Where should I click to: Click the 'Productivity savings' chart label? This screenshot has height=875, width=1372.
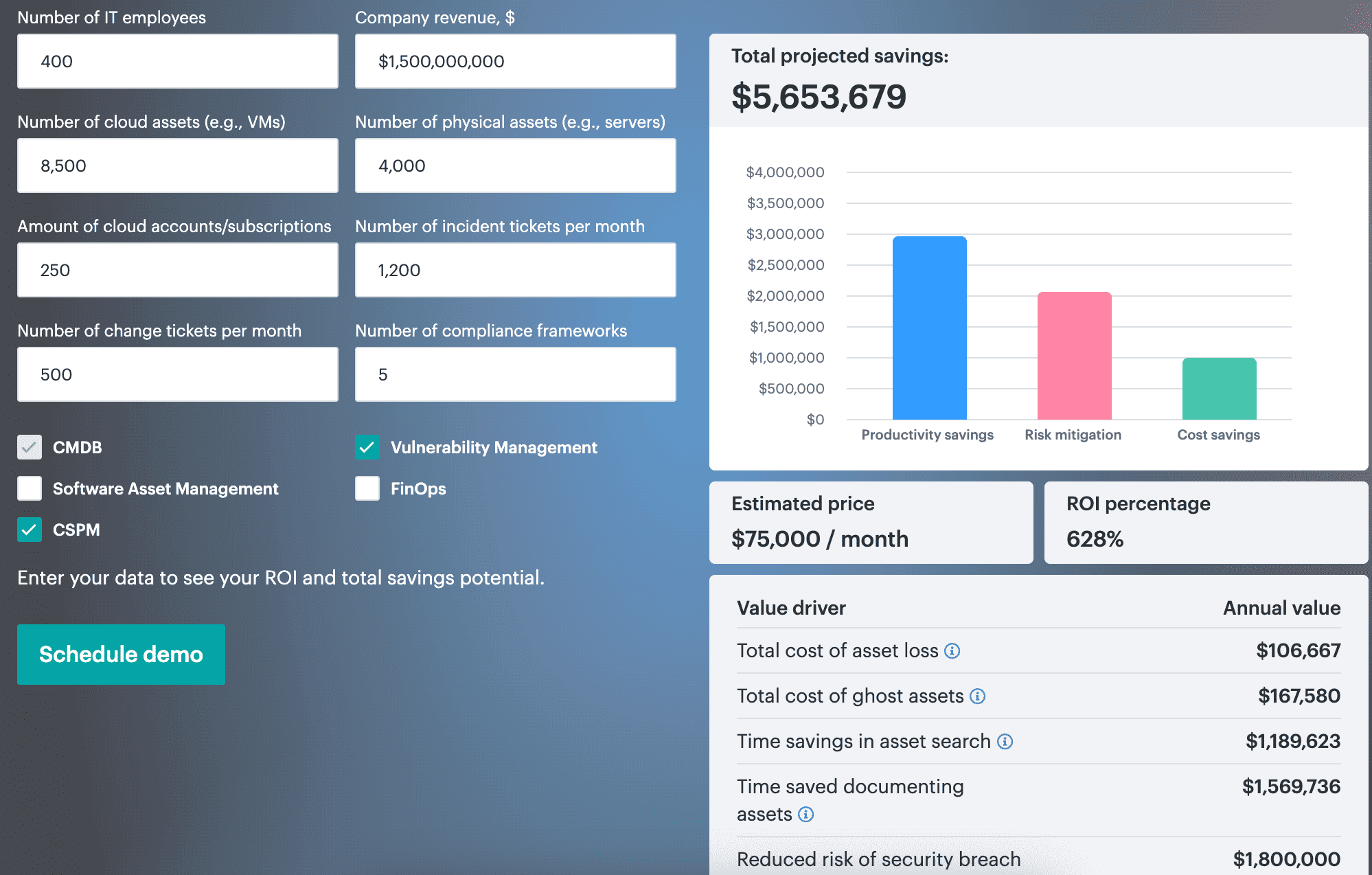928,435
